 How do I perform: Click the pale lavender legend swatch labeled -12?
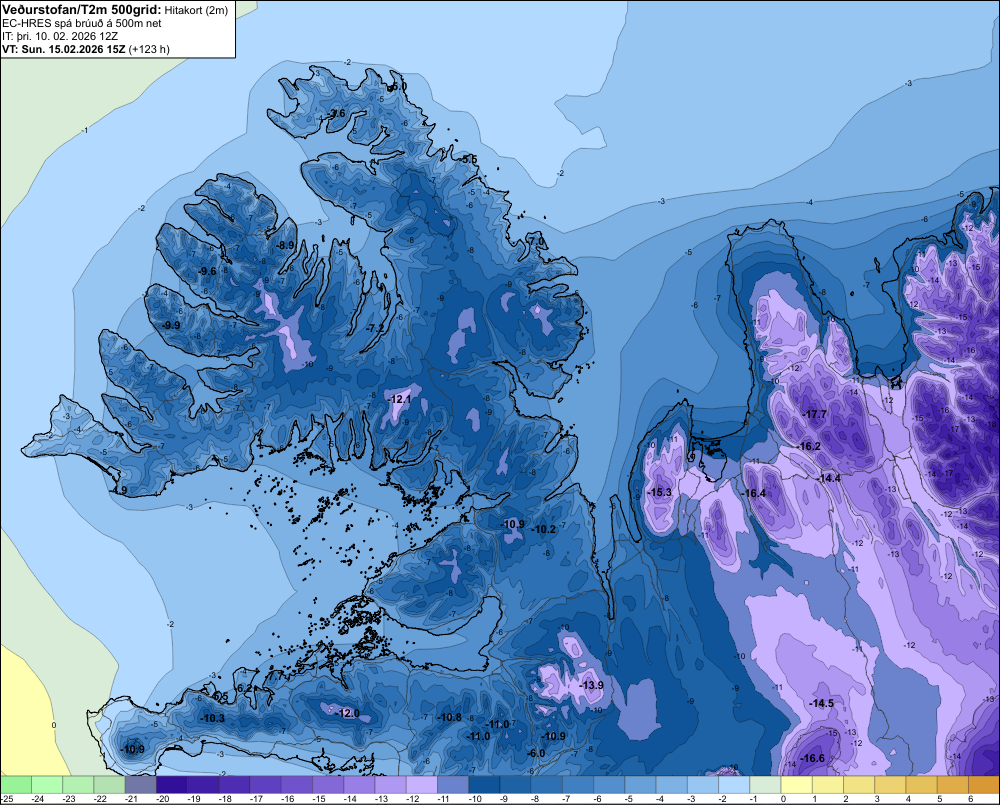coord(422,784)
